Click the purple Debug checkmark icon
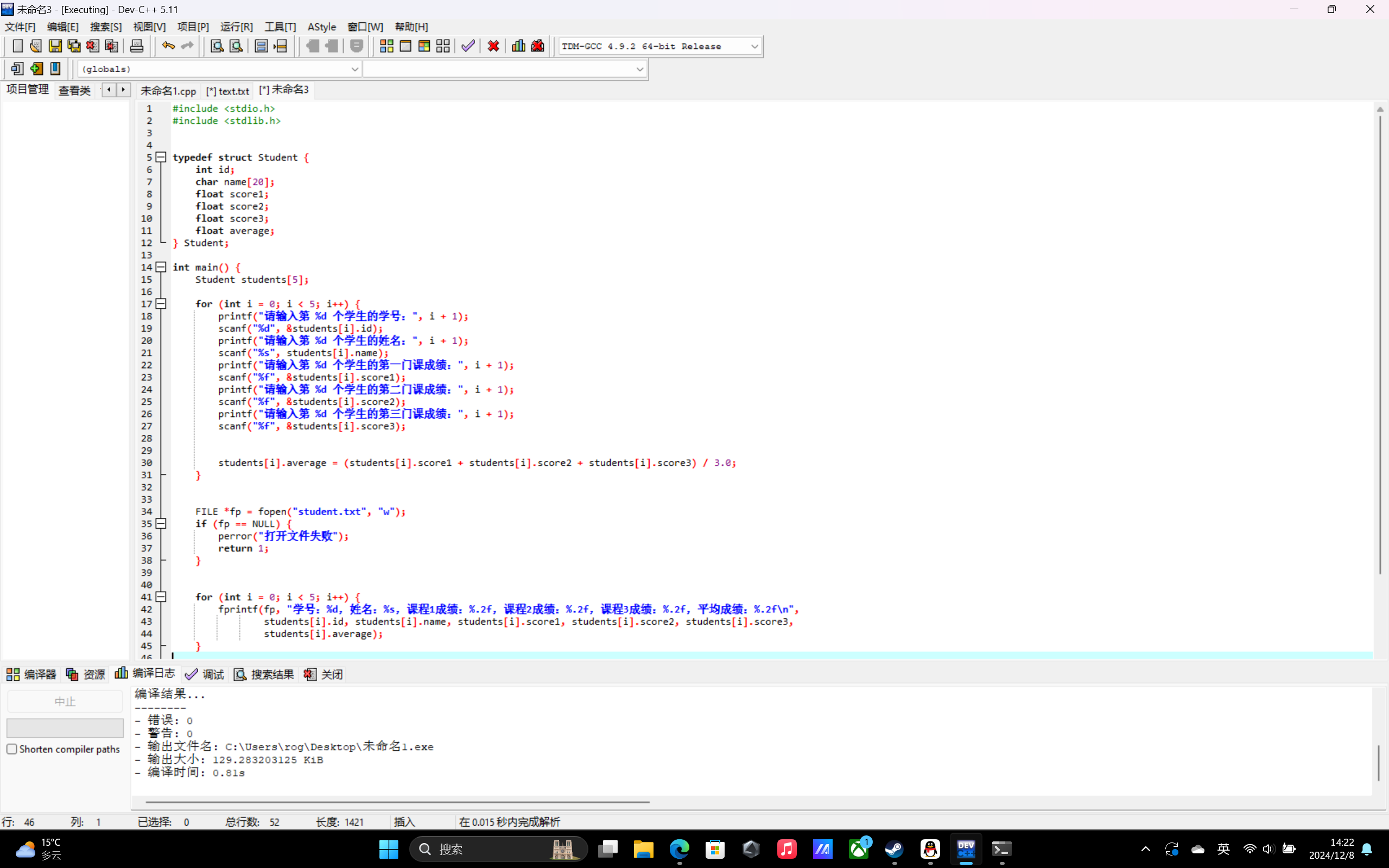 [x=468, y=46]
